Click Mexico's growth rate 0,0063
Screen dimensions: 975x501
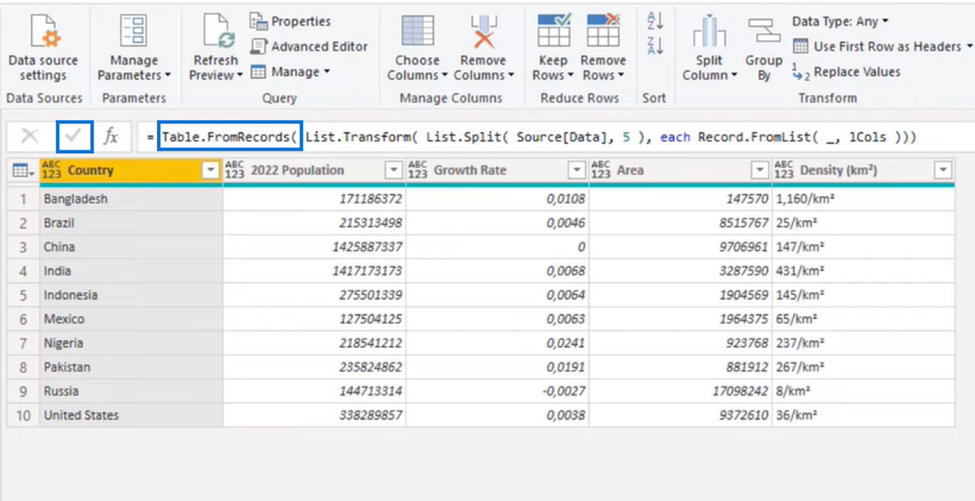tap(497, 319)
